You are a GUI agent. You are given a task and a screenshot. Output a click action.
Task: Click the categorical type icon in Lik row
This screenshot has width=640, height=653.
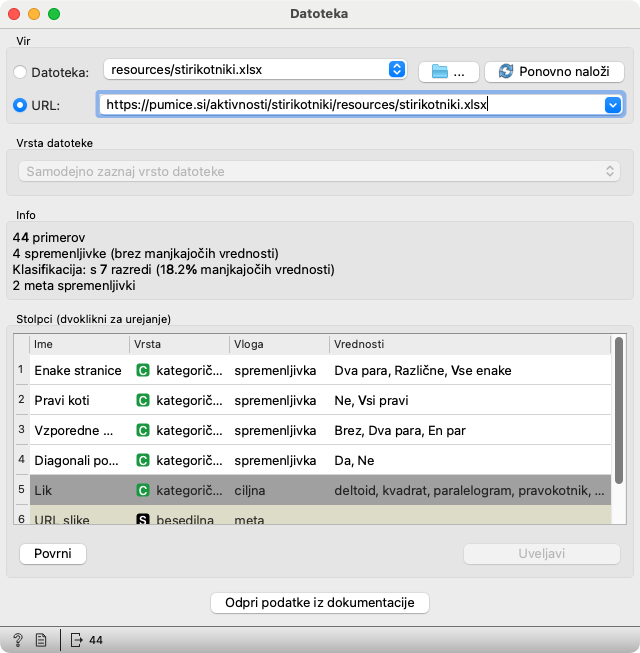coord(143,491)
